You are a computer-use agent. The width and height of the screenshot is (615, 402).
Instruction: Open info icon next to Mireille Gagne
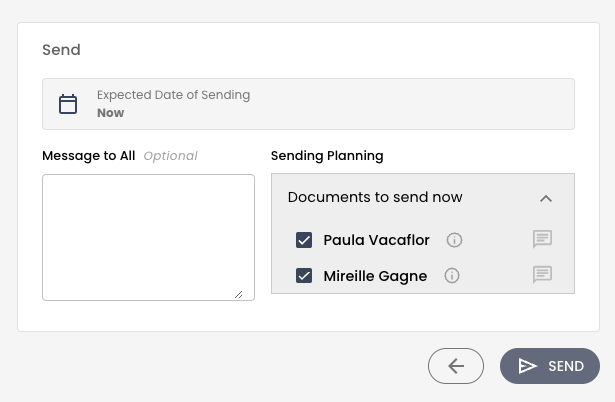click(x=452, y=276)
